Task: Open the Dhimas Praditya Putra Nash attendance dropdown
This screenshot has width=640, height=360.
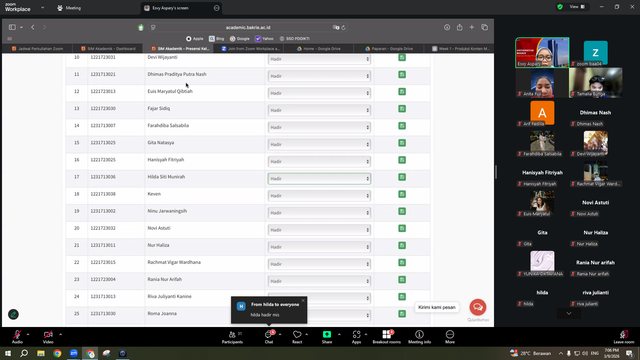Action: tap(319, 76)
